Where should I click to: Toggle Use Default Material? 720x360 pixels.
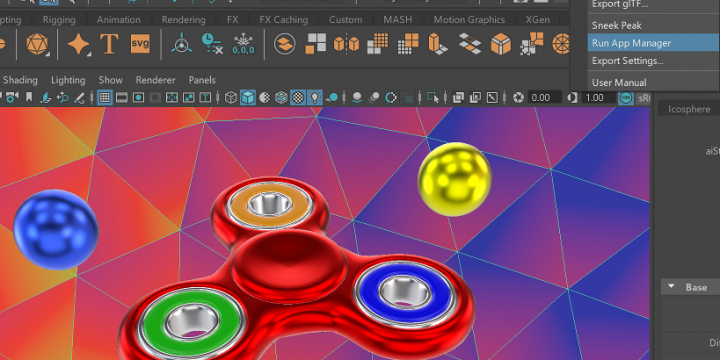click(x=264, y=97)
